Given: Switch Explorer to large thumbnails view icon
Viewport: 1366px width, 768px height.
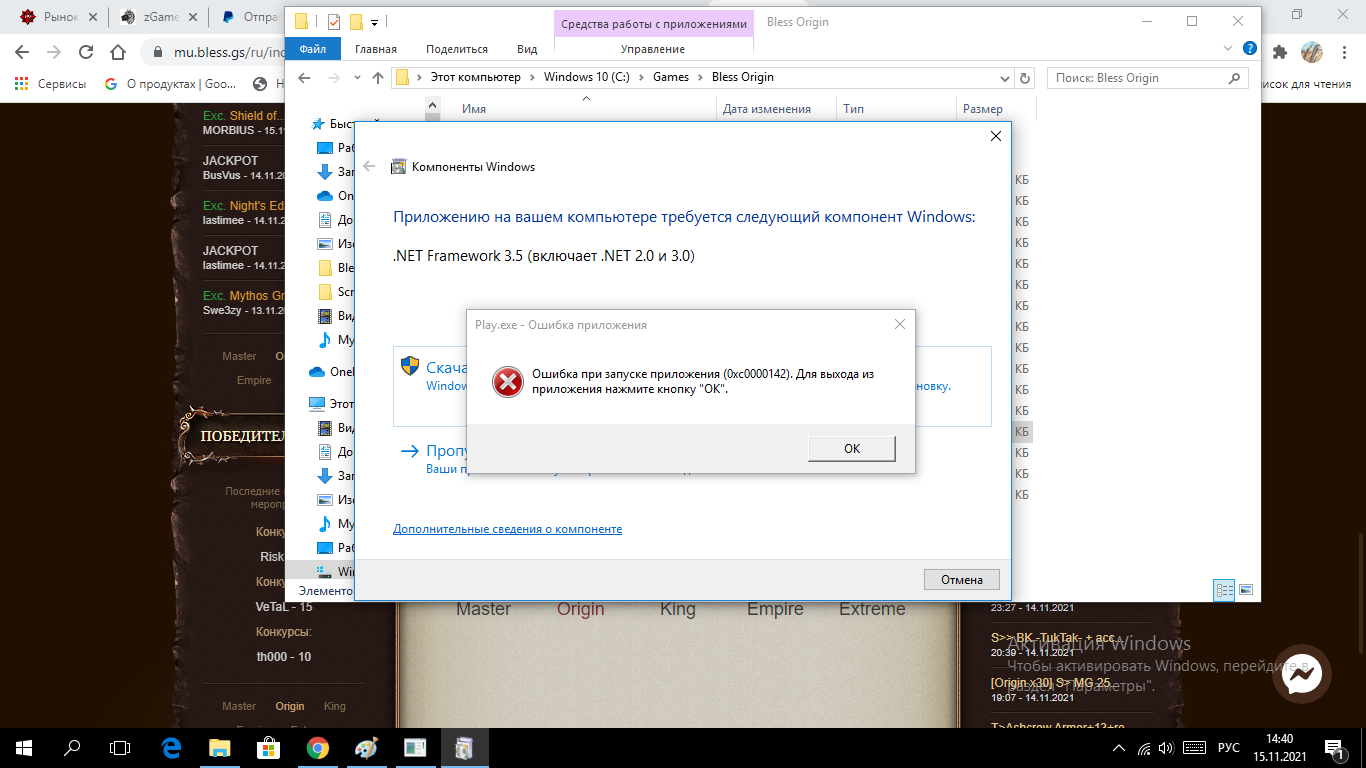Looking at the screenshot, I should (x=1246, y=590).
